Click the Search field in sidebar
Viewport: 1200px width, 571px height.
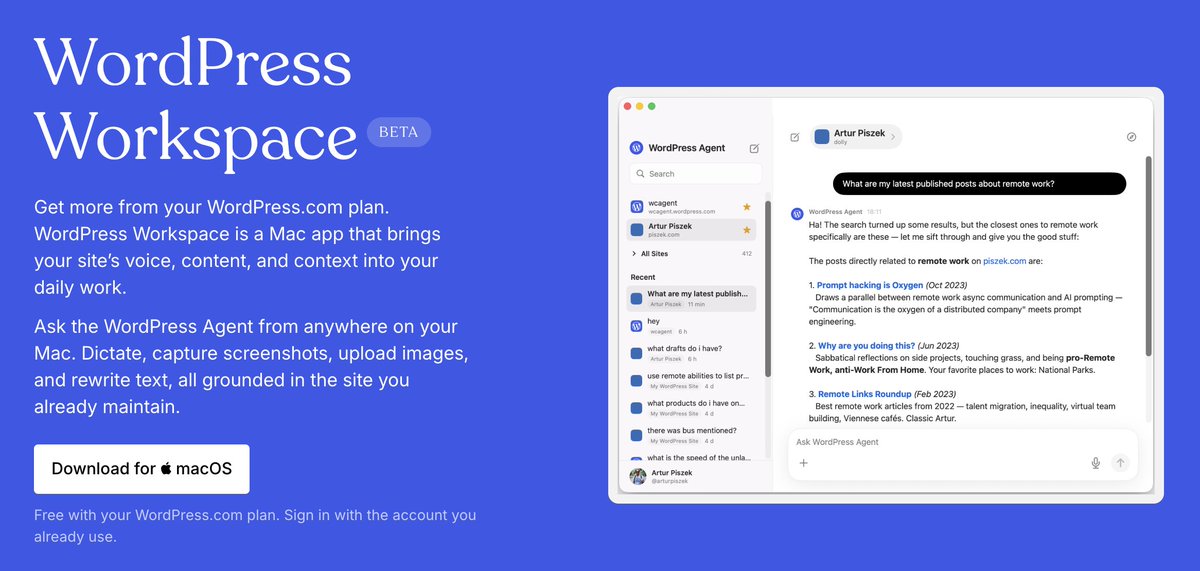point(695,174)
